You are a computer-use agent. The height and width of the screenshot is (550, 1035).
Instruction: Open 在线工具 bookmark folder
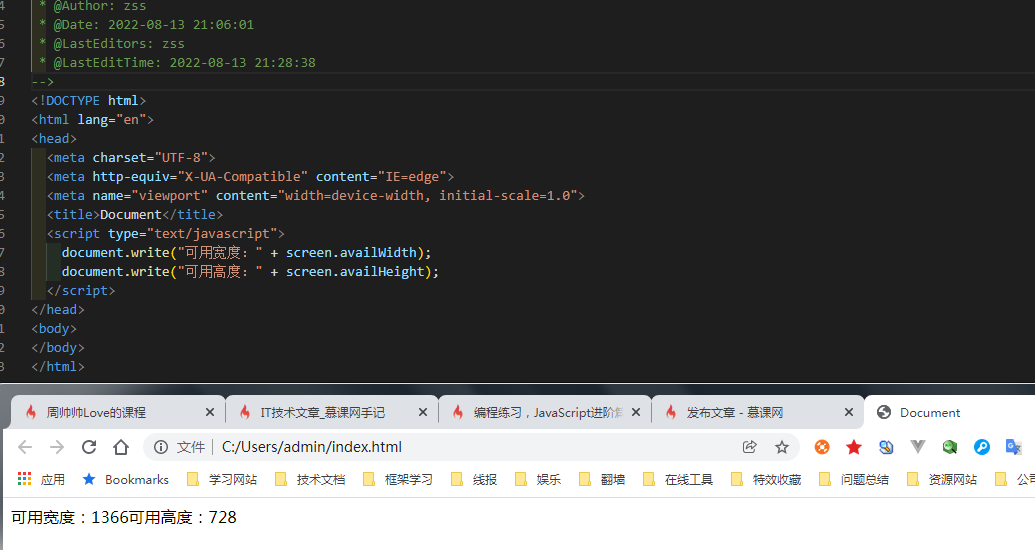click(x=678, y=479)
